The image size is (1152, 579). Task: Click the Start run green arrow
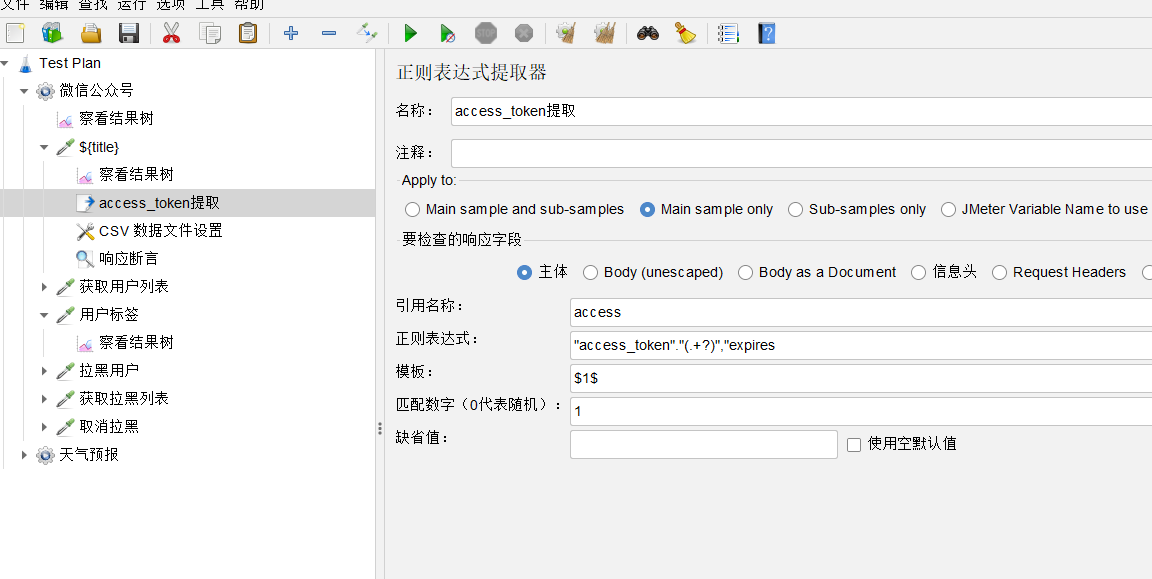tap(410, 33)
